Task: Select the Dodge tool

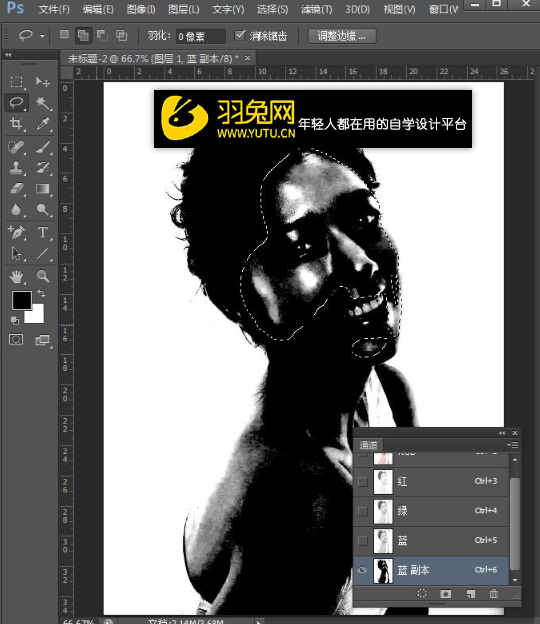Action: (x=42, y=209)
